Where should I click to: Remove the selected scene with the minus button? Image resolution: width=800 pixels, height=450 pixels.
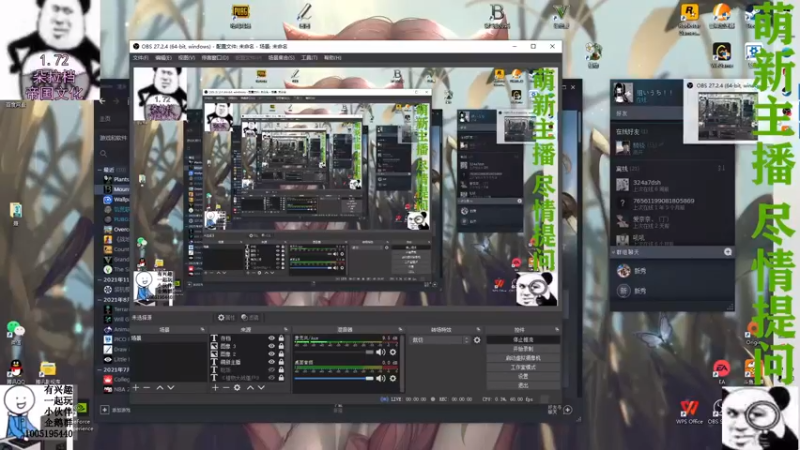146,388
